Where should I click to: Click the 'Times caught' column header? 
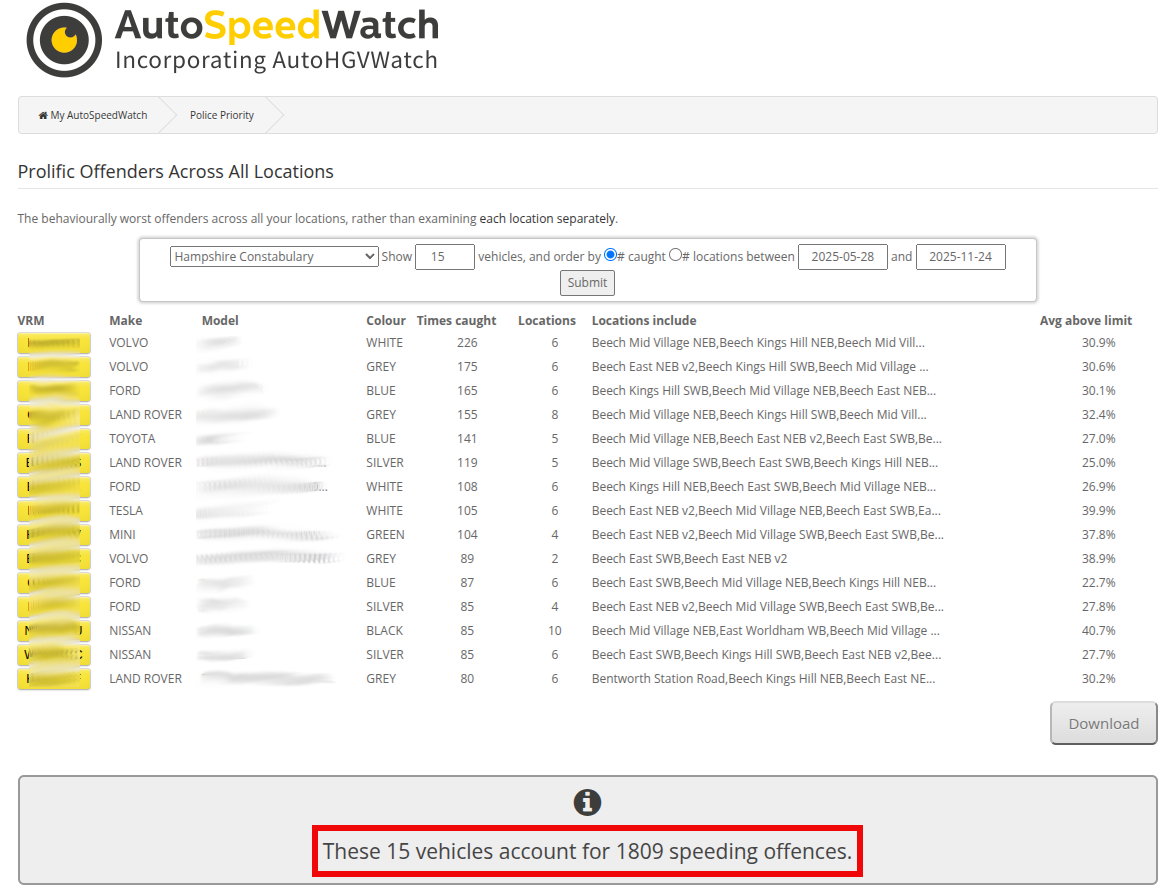pos(456,321)
